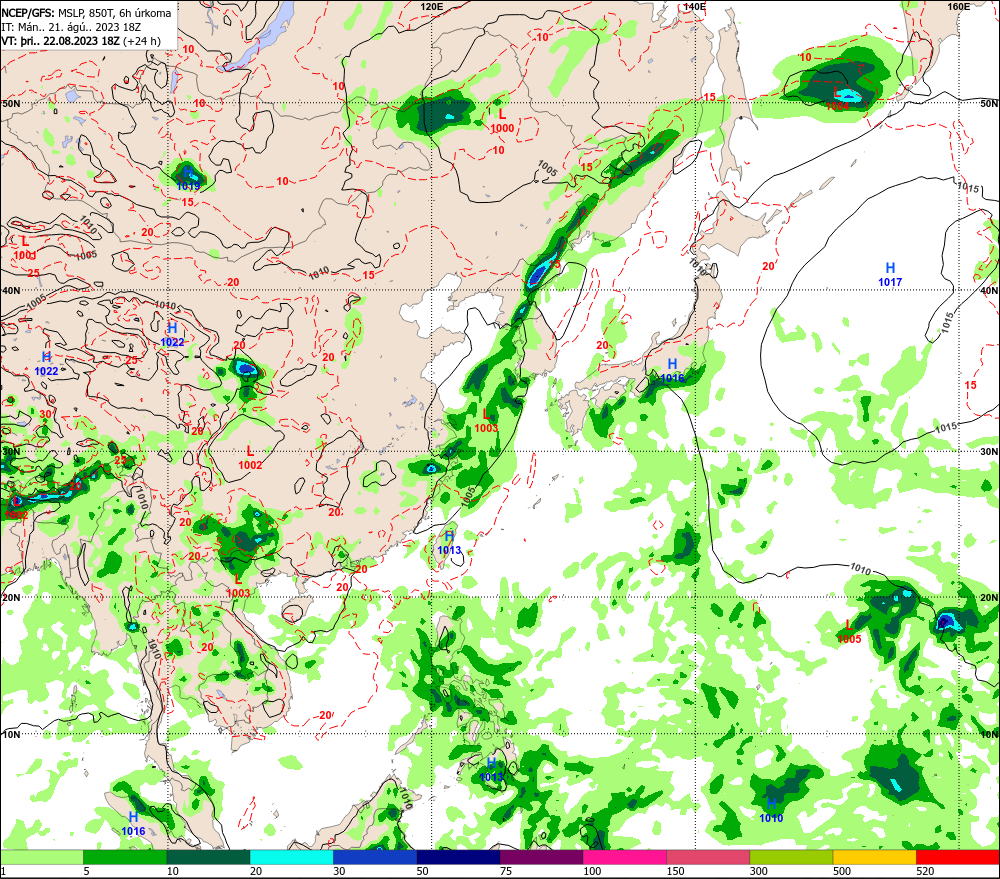Click the olive 300 mm legend swatch
This screenshot has width=1000, height=879.
pyautogui.click(x=791, y=857)
